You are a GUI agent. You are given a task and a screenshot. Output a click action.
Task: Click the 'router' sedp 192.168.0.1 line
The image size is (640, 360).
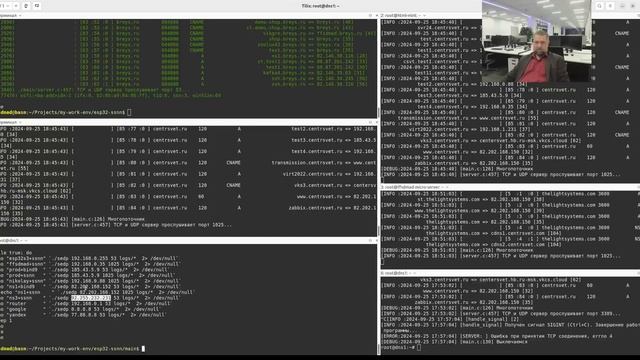[x=85, y=304]
